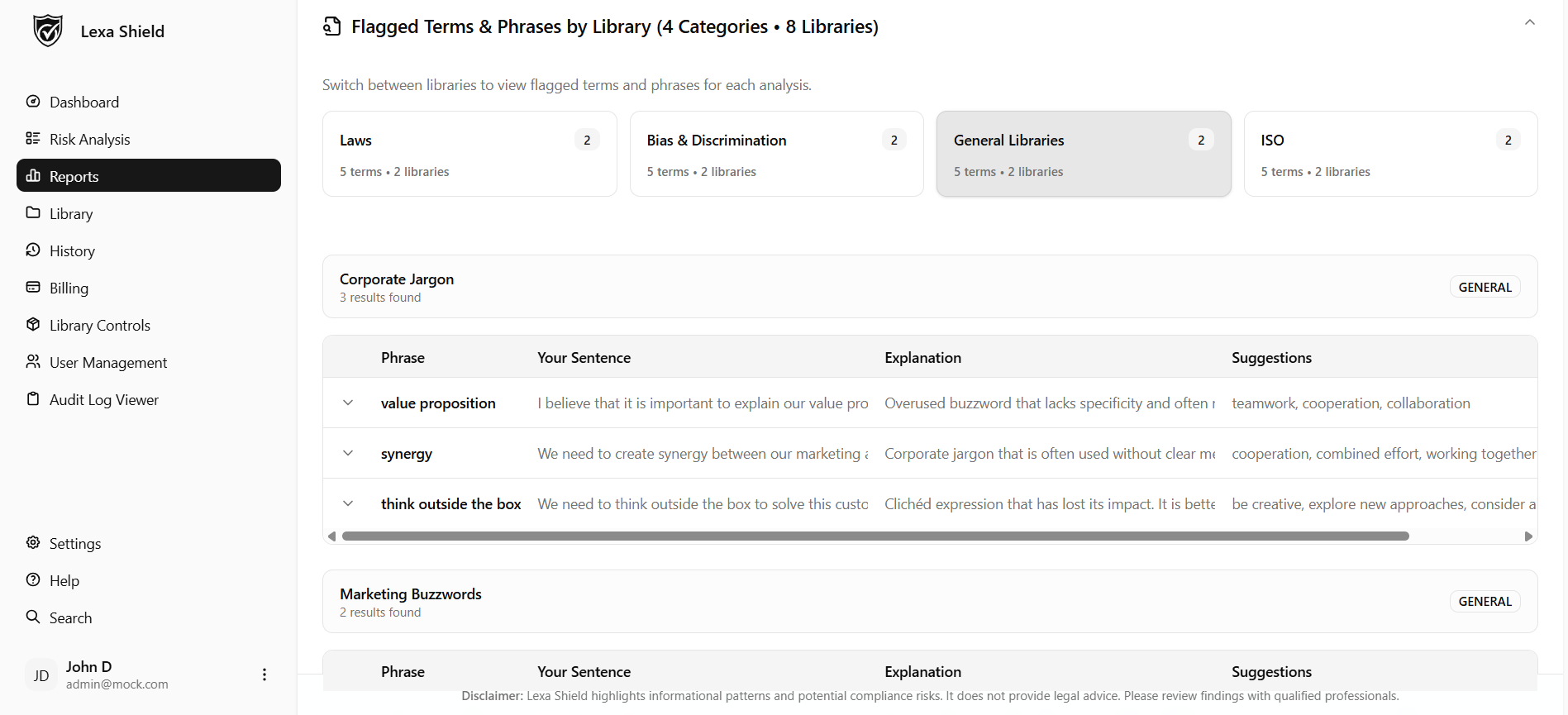Click '3 results found' text
The height and width of the screenshot is (715, 1568).
(x=380, y=298)
